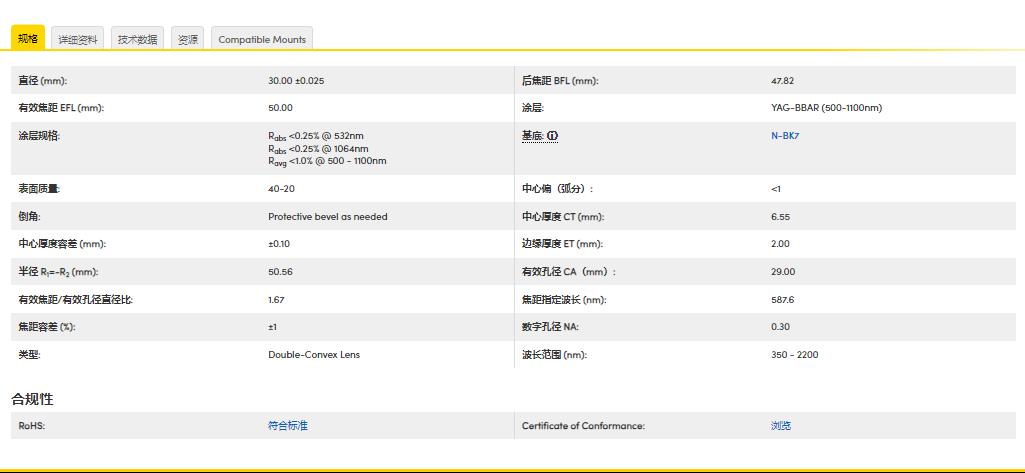The image size is (1025, 473).
Task: Click the 符合标准 RoHS link
Action: point(288,426)
